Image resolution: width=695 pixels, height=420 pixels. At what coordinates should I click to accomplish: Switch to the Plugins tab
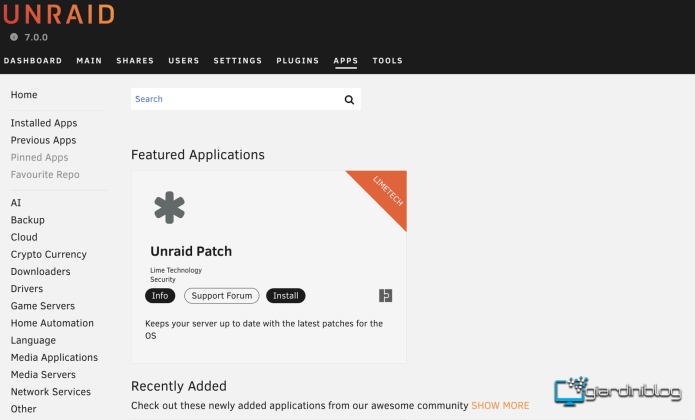[298, 61]
